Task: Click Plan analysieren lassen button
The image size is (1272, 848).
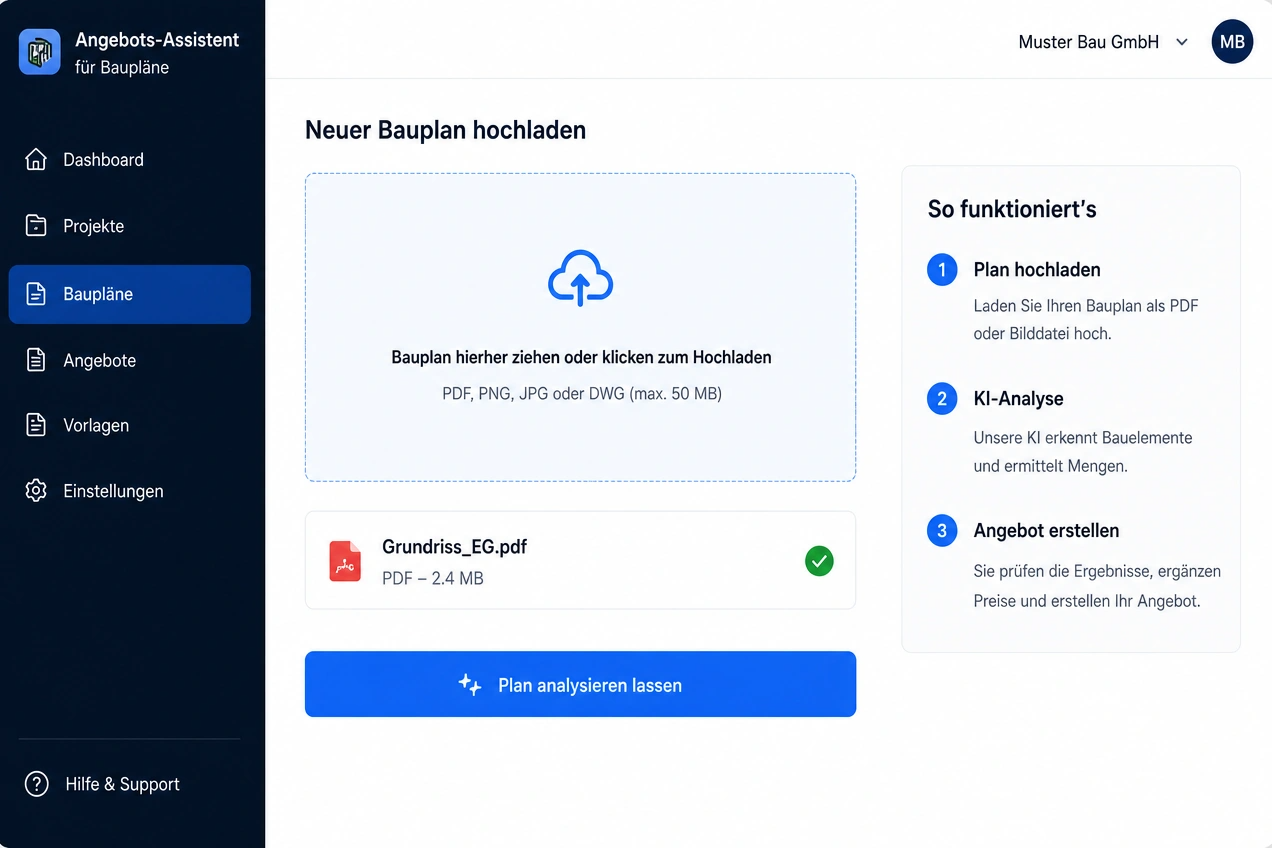Action: tap(580, 684)
